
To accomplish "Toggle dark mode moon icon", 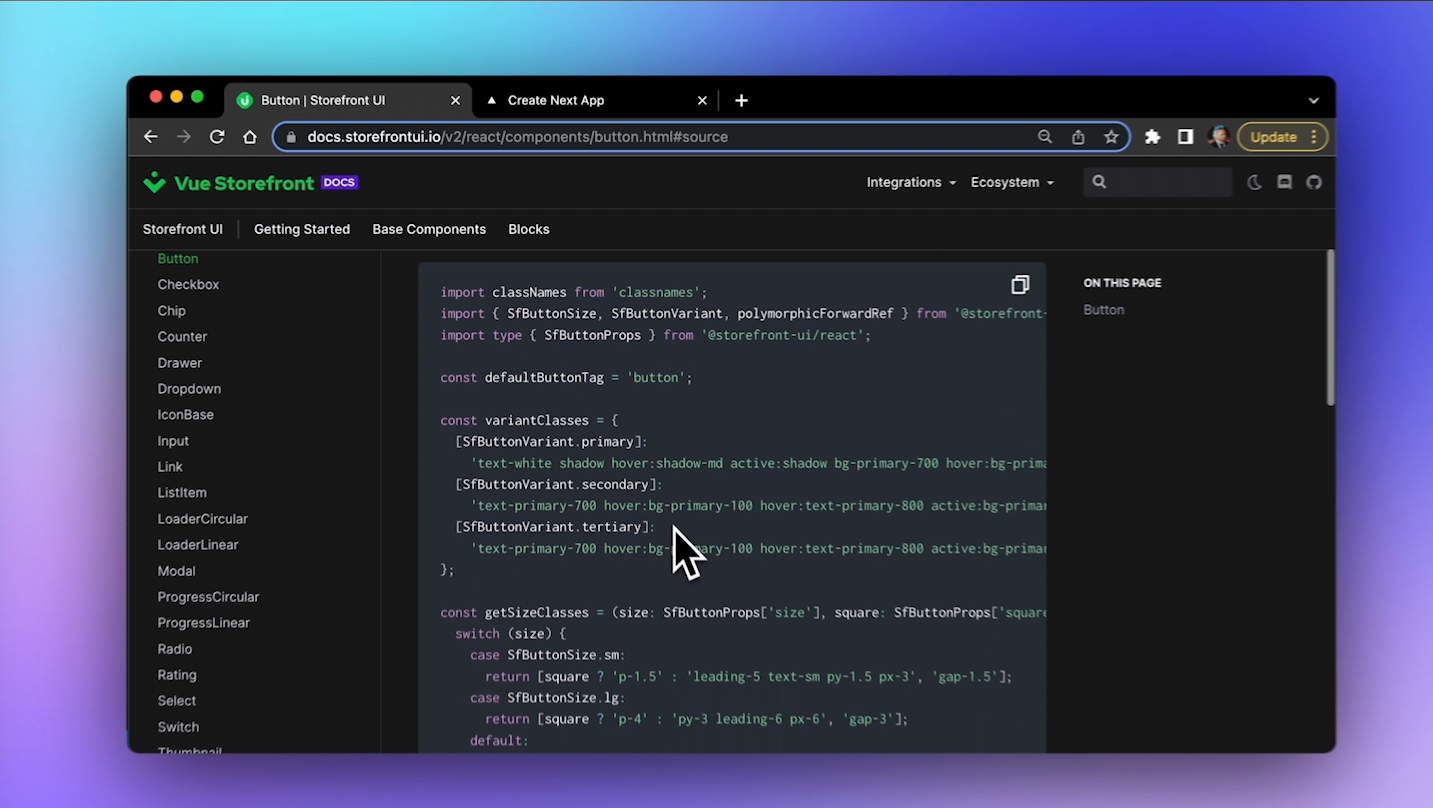I will click(x=1254, y=182).
